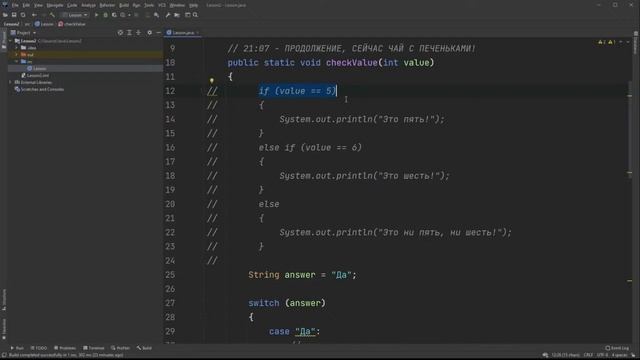Click the Search Everywhere magnifier icon
The width and height of the screenshot is (640, 360).
tap(196, 15)
